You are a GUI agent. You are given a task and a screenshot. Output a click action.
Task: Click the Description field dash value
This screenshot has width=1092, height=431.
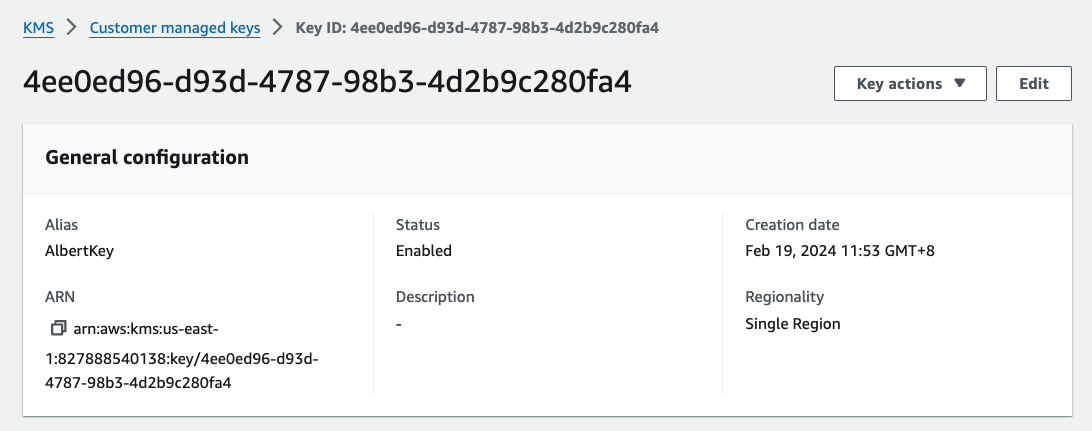click(398, 324)
